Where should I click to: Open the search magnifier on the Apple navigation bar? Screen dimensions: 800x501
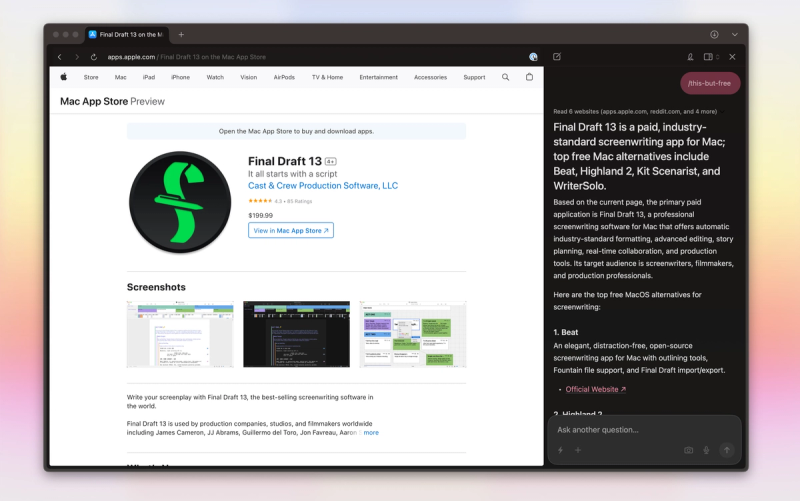click(x=505, y=77)
